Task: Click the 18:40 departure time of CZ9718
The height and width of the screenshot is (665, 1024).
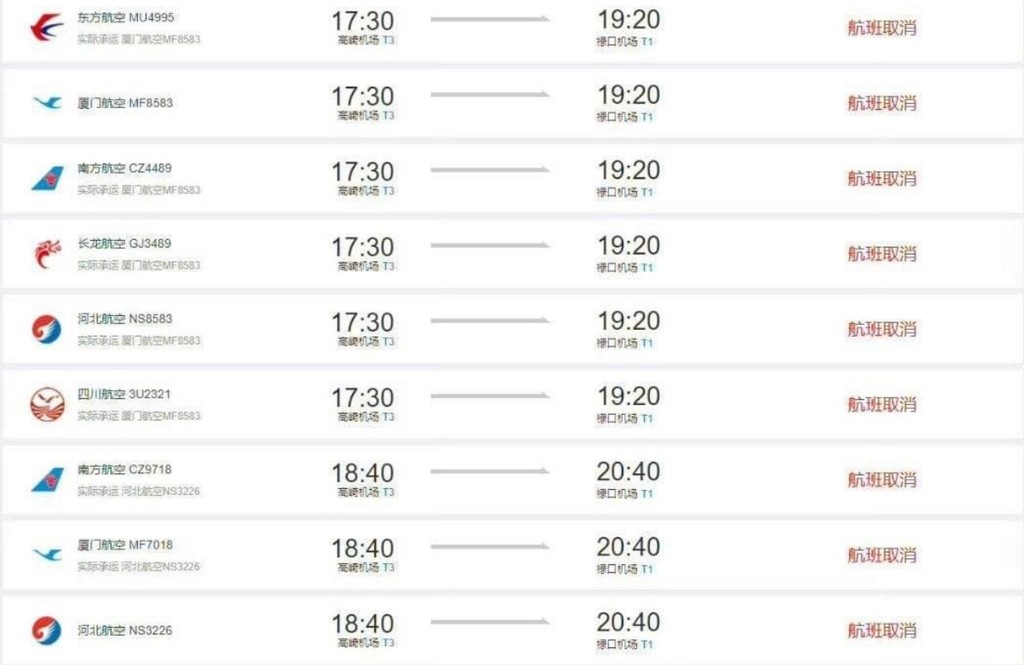Action: [x=363, y=472]
